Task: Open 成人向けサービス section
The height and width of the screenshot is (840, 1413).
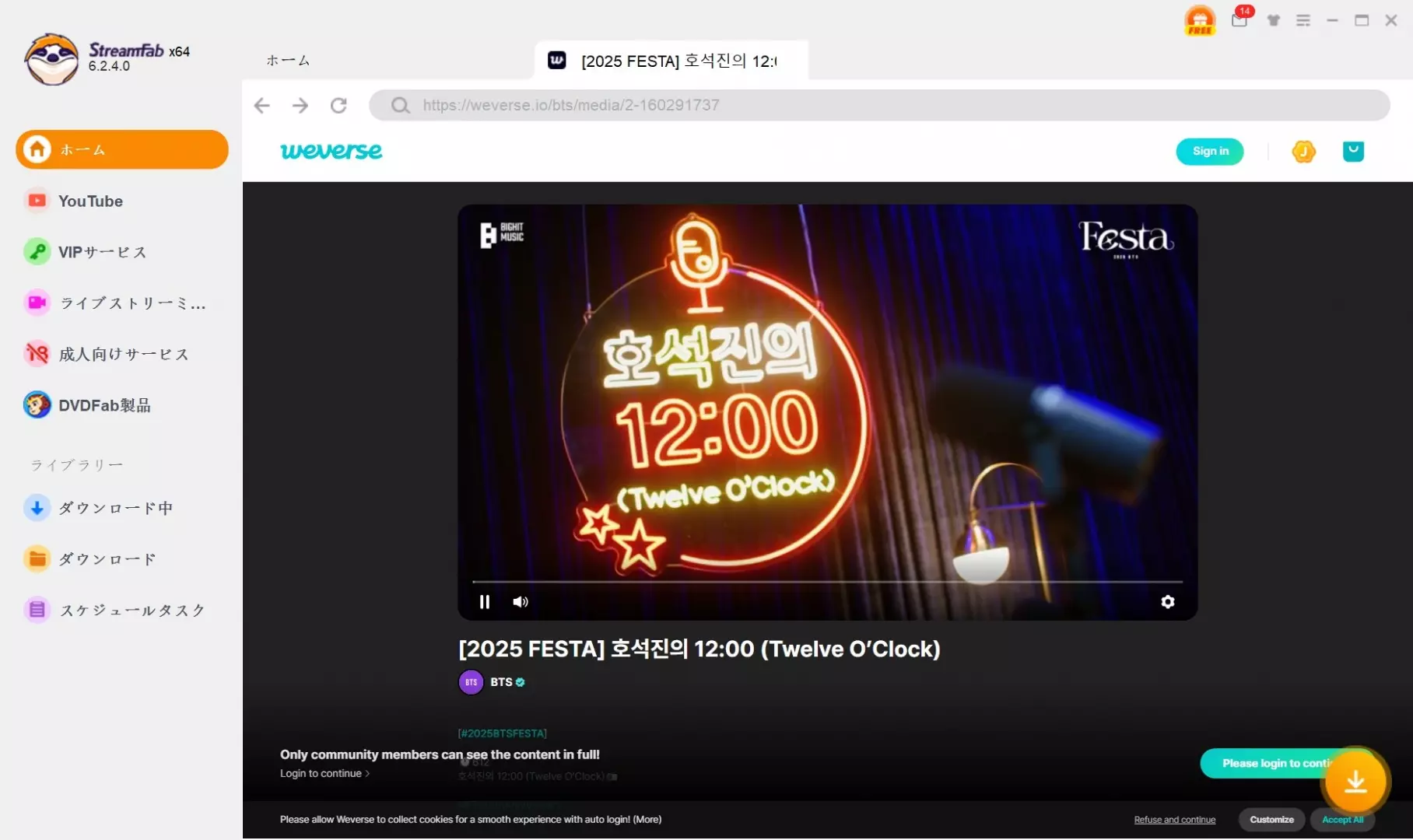Action: click(122, 354)
